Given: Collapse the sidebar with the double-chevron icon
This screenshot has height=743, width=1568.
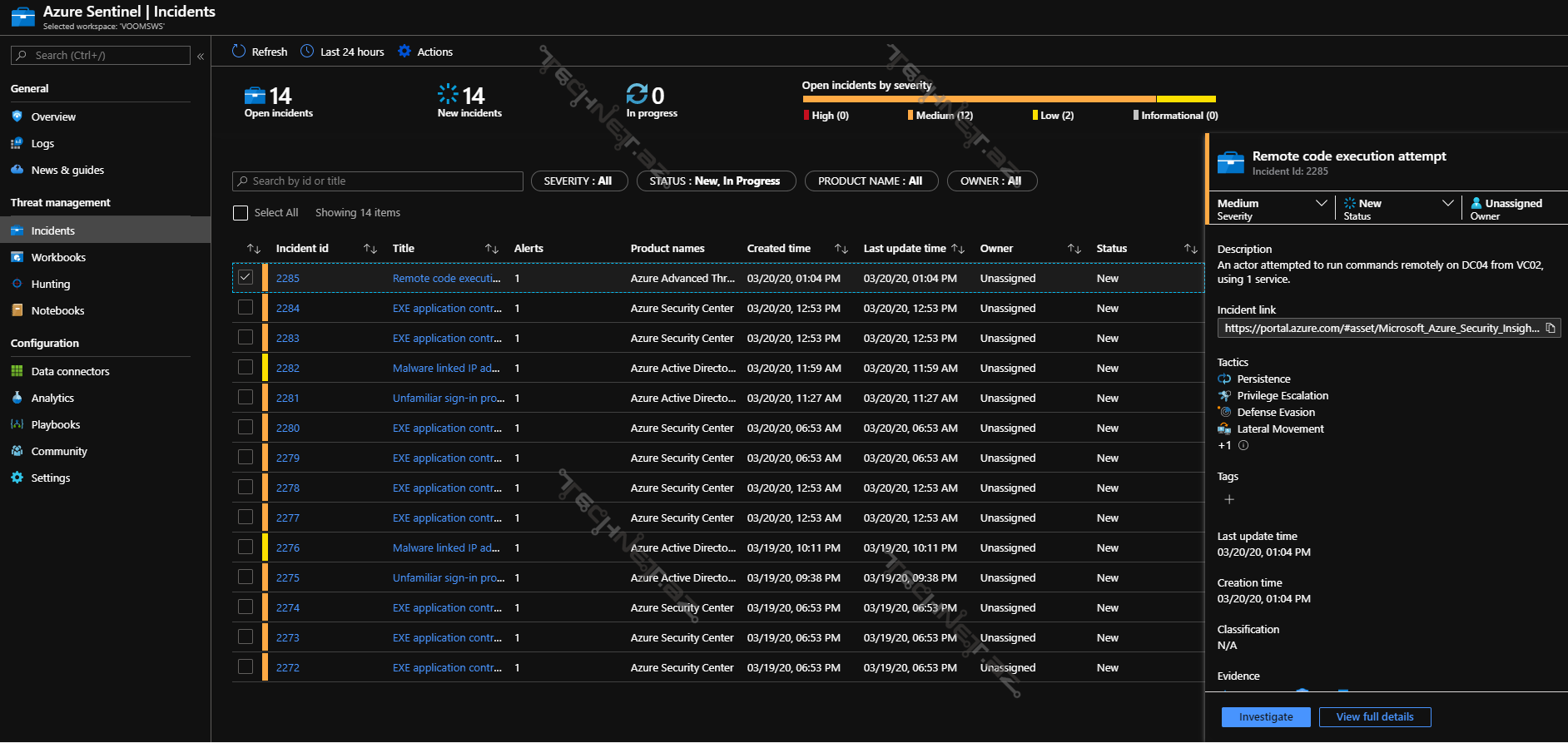Looking at the screenshot, I should (x=201, y=56).
